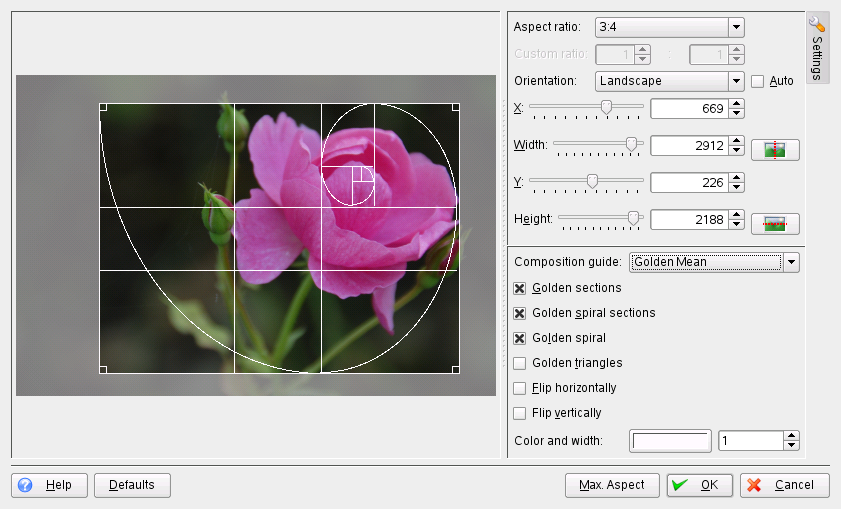
Task: Uncheck the Golden spiral option
Action: coord(520,338)
